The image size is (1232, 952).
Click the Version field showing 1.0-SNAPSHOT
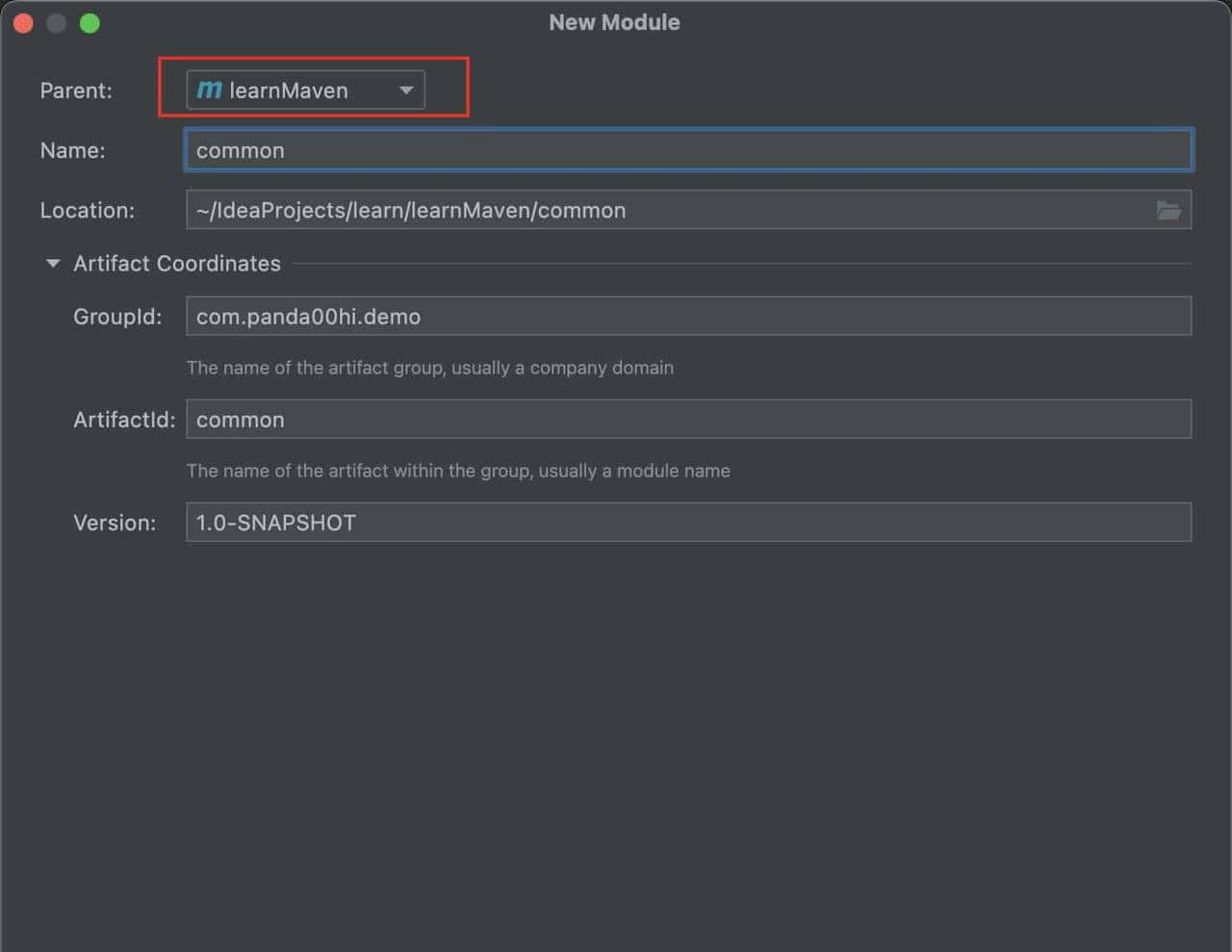[687, 523]
